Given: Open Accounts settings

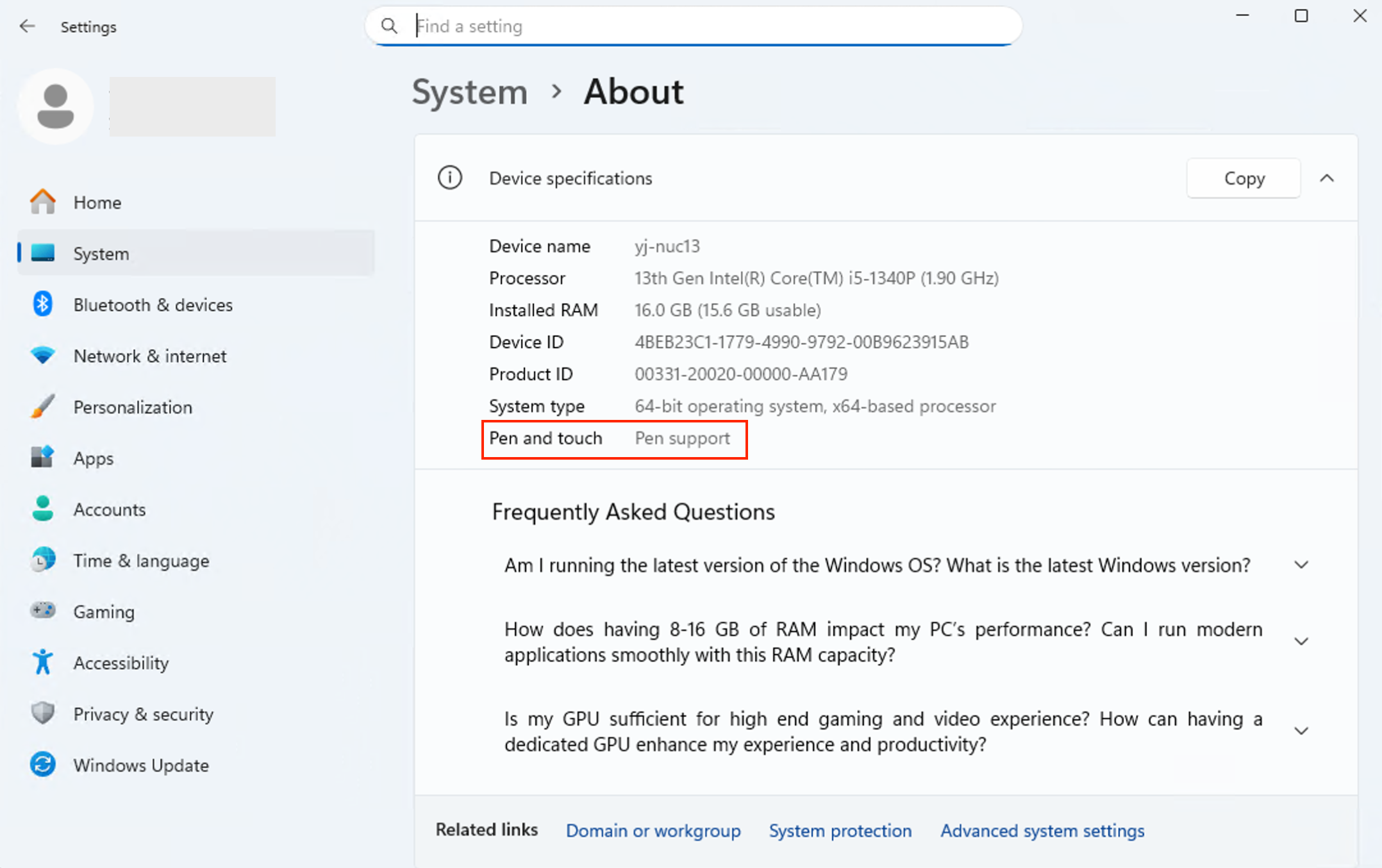Looking at the screenshot, I should 109,509.
